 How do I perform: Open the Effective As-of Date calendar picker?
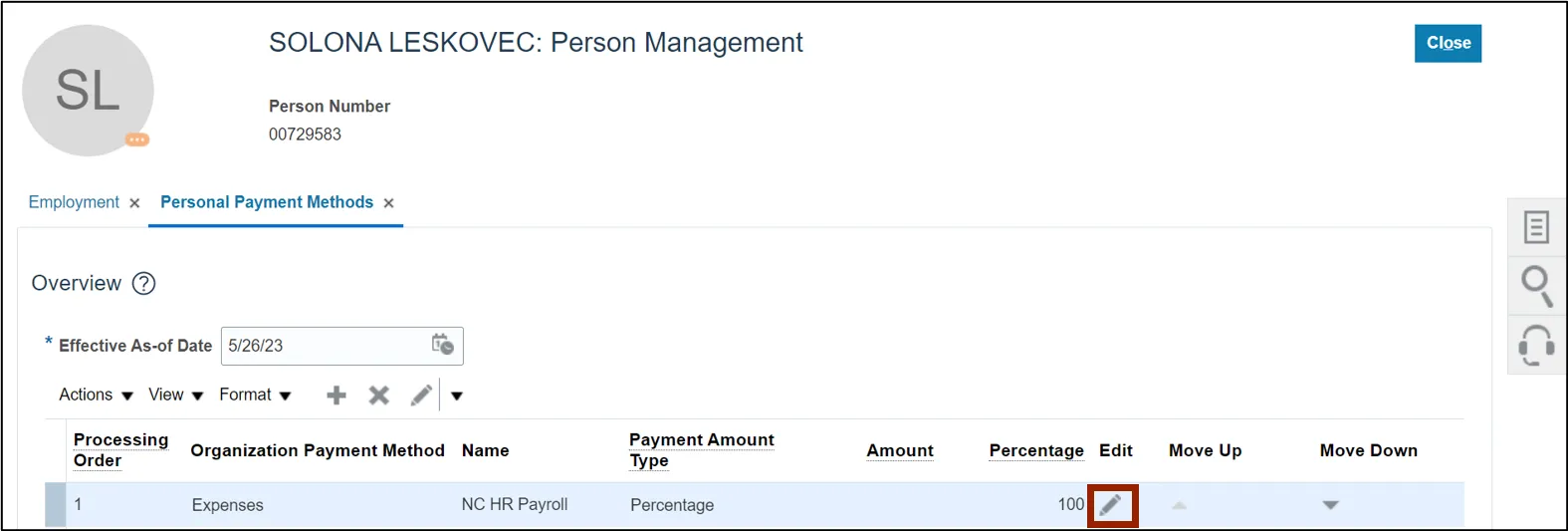[442, 345]
